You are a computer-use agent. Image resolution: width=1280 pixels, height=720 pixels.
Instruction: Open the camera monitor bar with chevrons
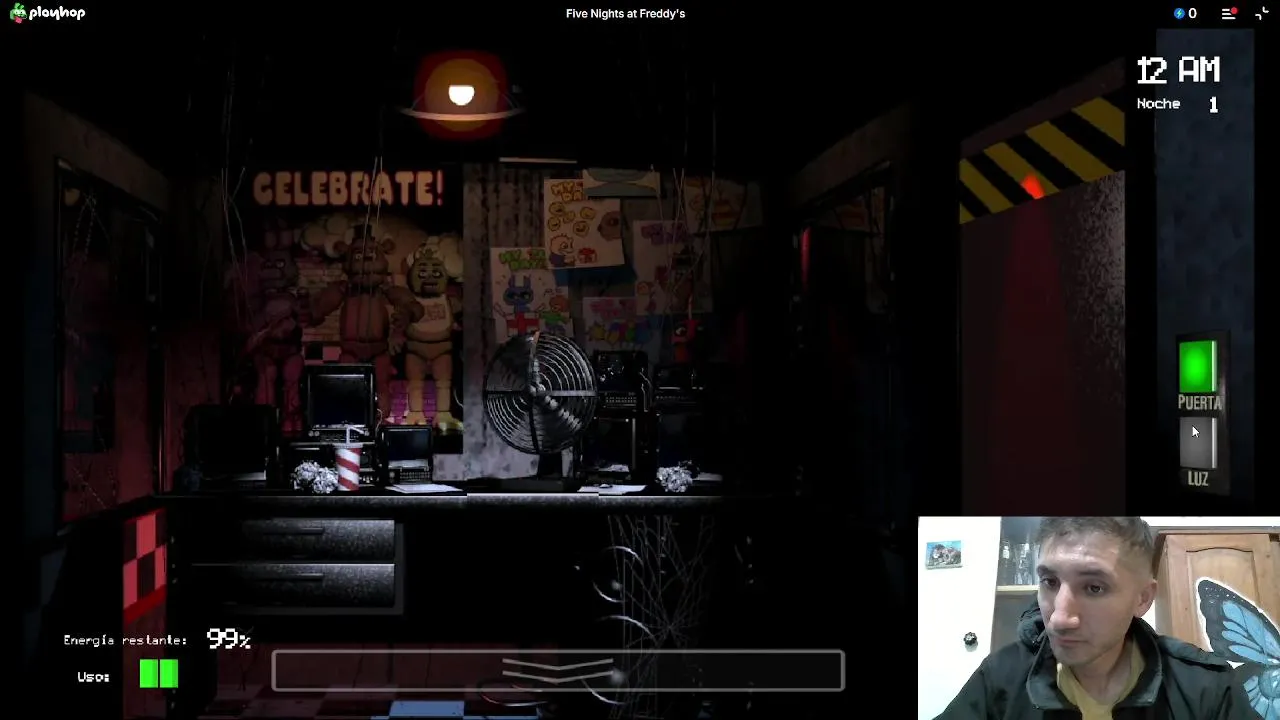tap(558, 671)
